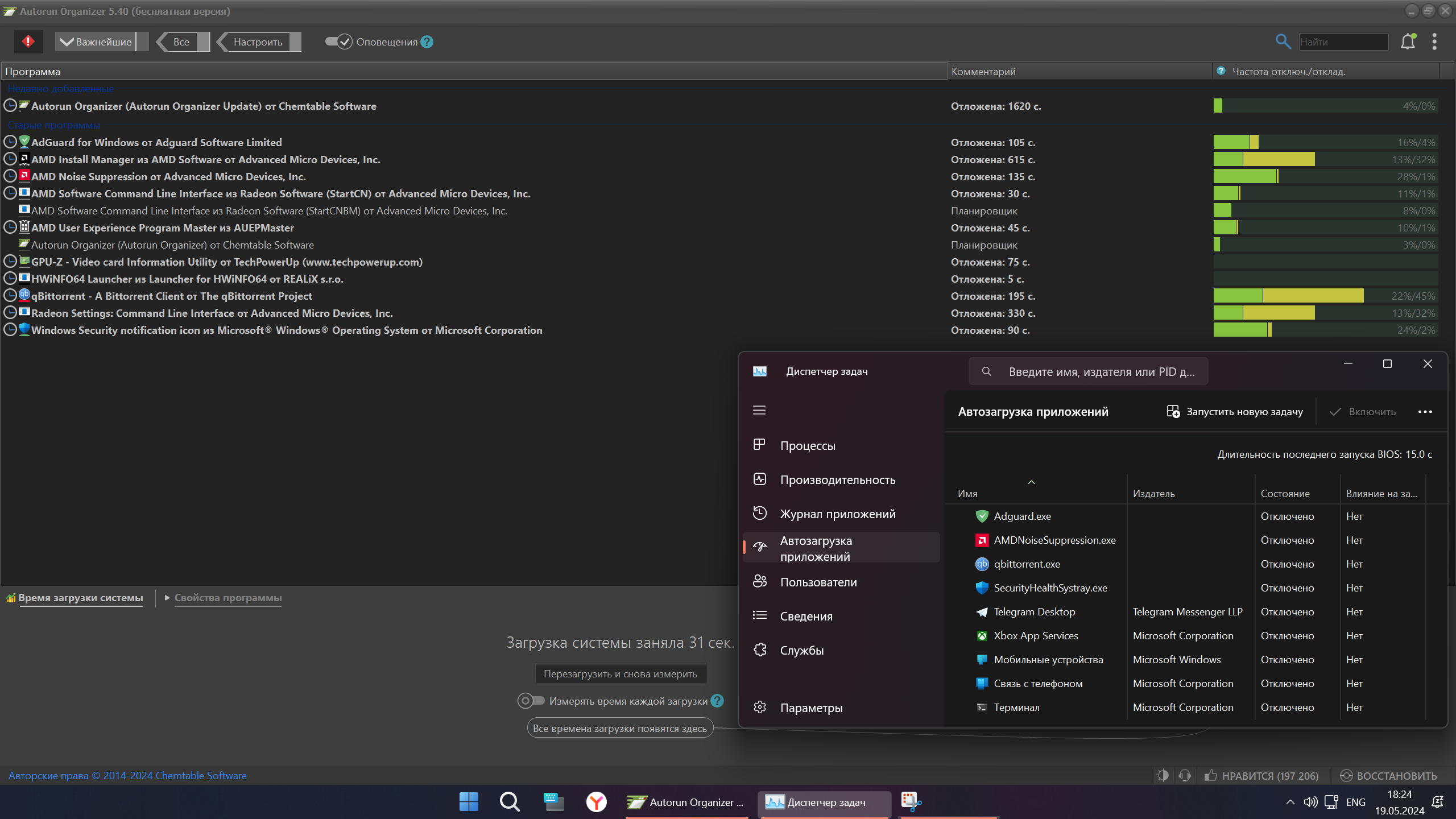Click Запустить новую задачу button
Image resolution: width=1456 pixels, height=819 pixels.
point(1235,412)
